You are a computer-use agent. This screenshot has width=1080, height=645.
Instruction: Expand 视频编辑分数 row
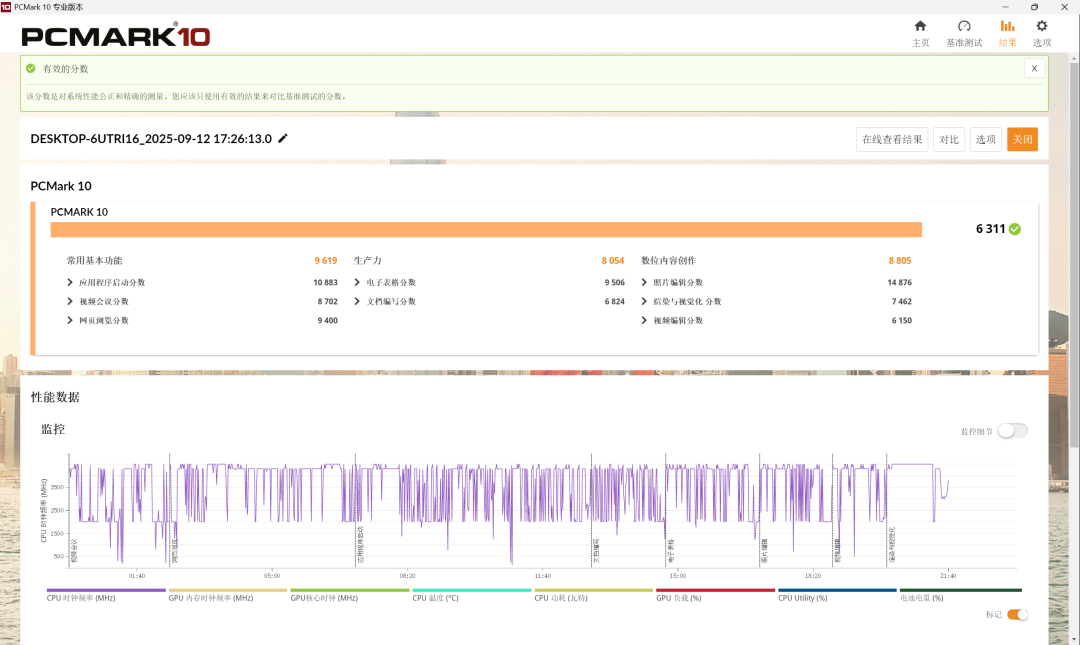point(644,320)
